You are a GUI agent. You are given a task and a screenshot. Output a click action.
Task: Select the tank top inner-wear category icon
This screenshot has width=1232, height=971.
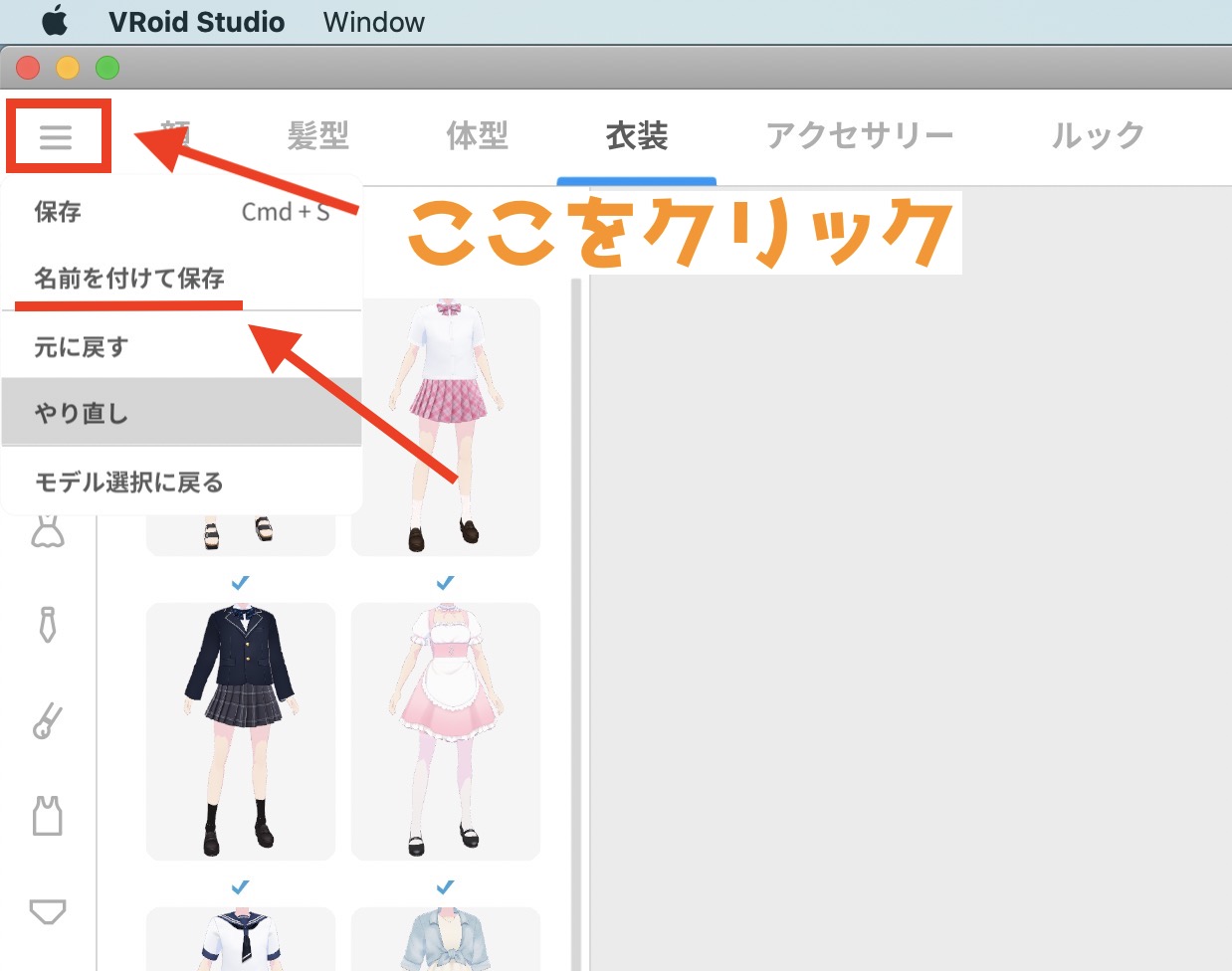tap(48, 816)
